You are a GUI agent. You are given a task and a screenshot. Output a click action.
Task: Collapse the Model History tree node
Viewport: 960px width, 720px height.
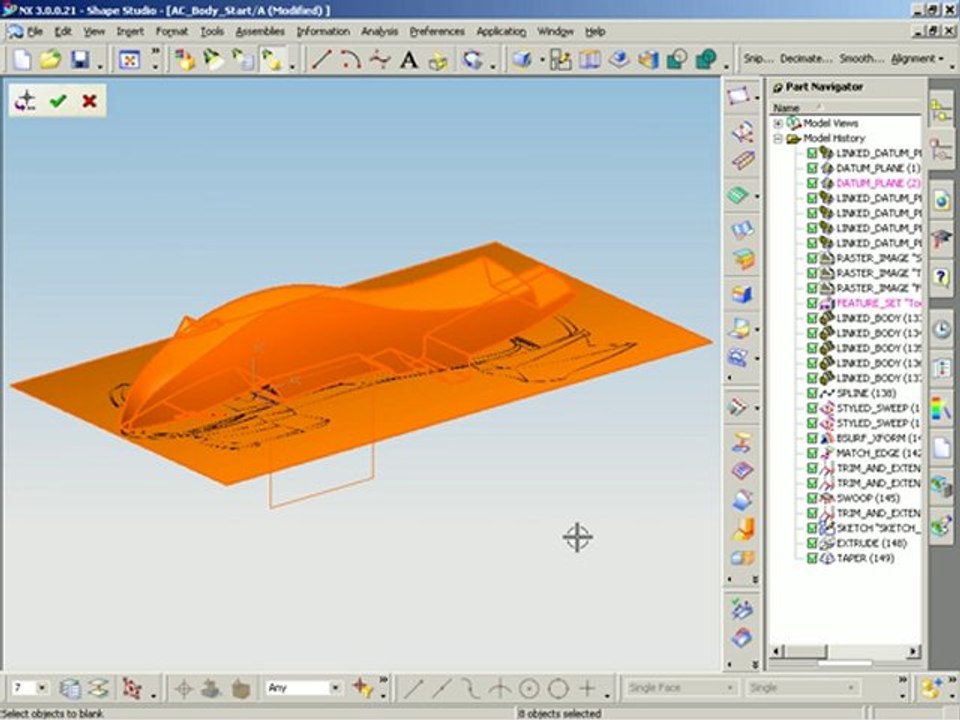(x=778, y=138)
